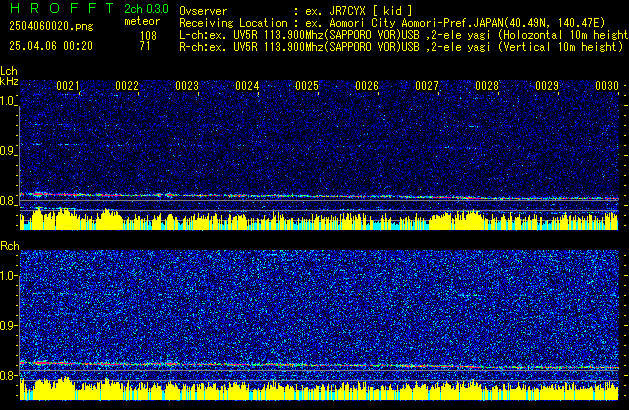Click time marker 0029
This screenshot has width=629, height=410.
547,86
